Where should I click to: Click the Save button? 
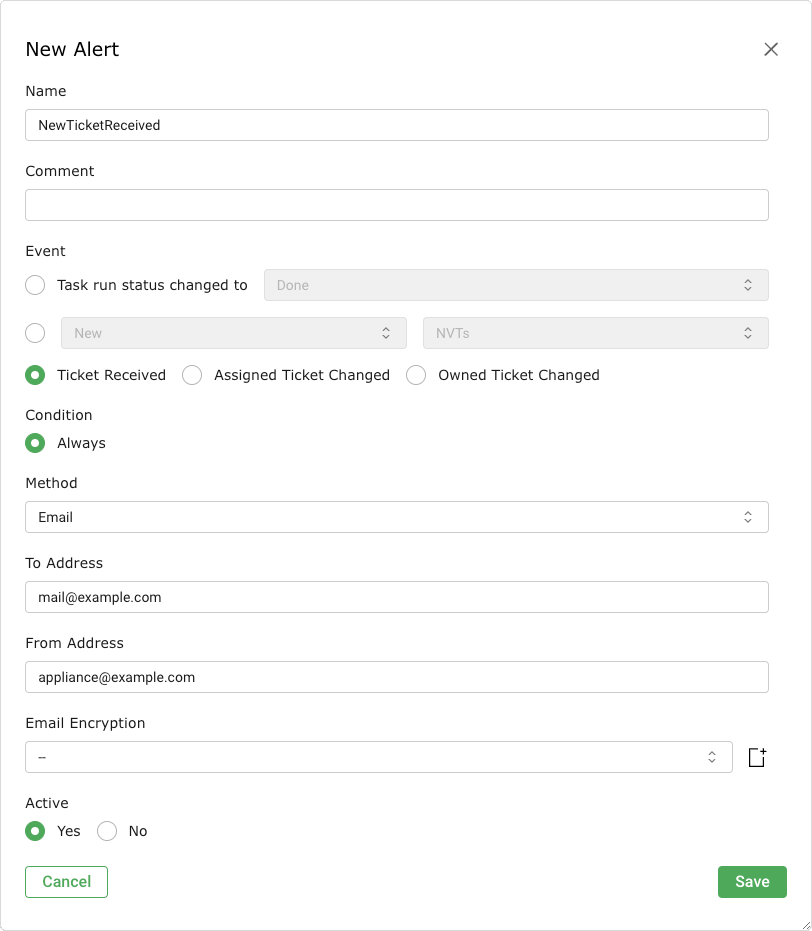752,881
